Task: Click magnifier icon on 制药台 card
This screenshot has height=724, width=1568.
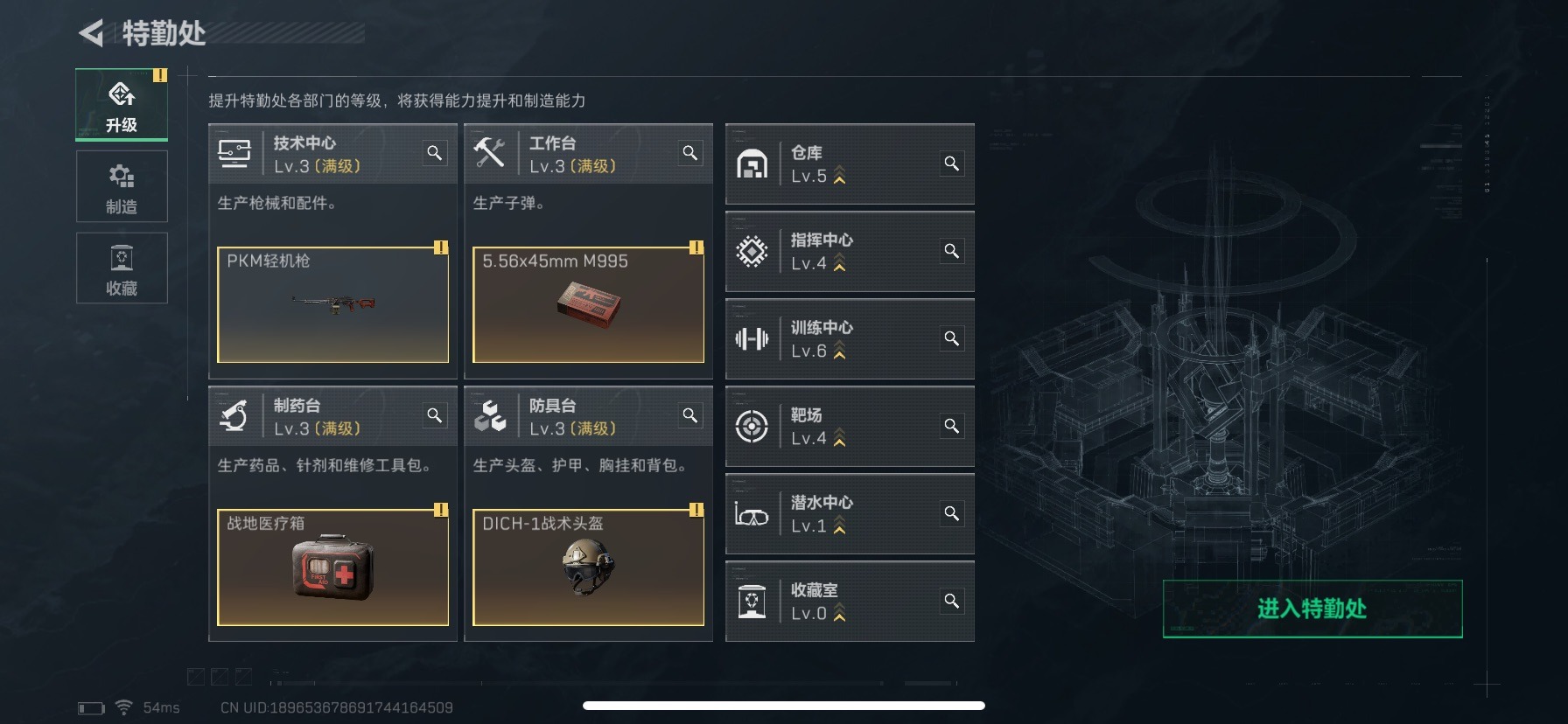Action: pyautogui.click(x=435, y=415)
